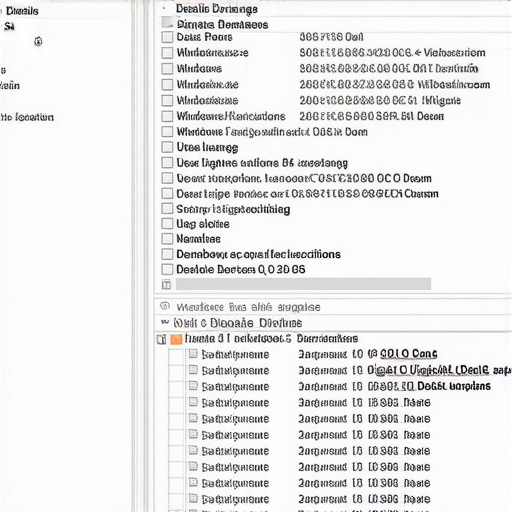
Task: Click the small round icon in the left panel
Action: [x=38, y=42]
